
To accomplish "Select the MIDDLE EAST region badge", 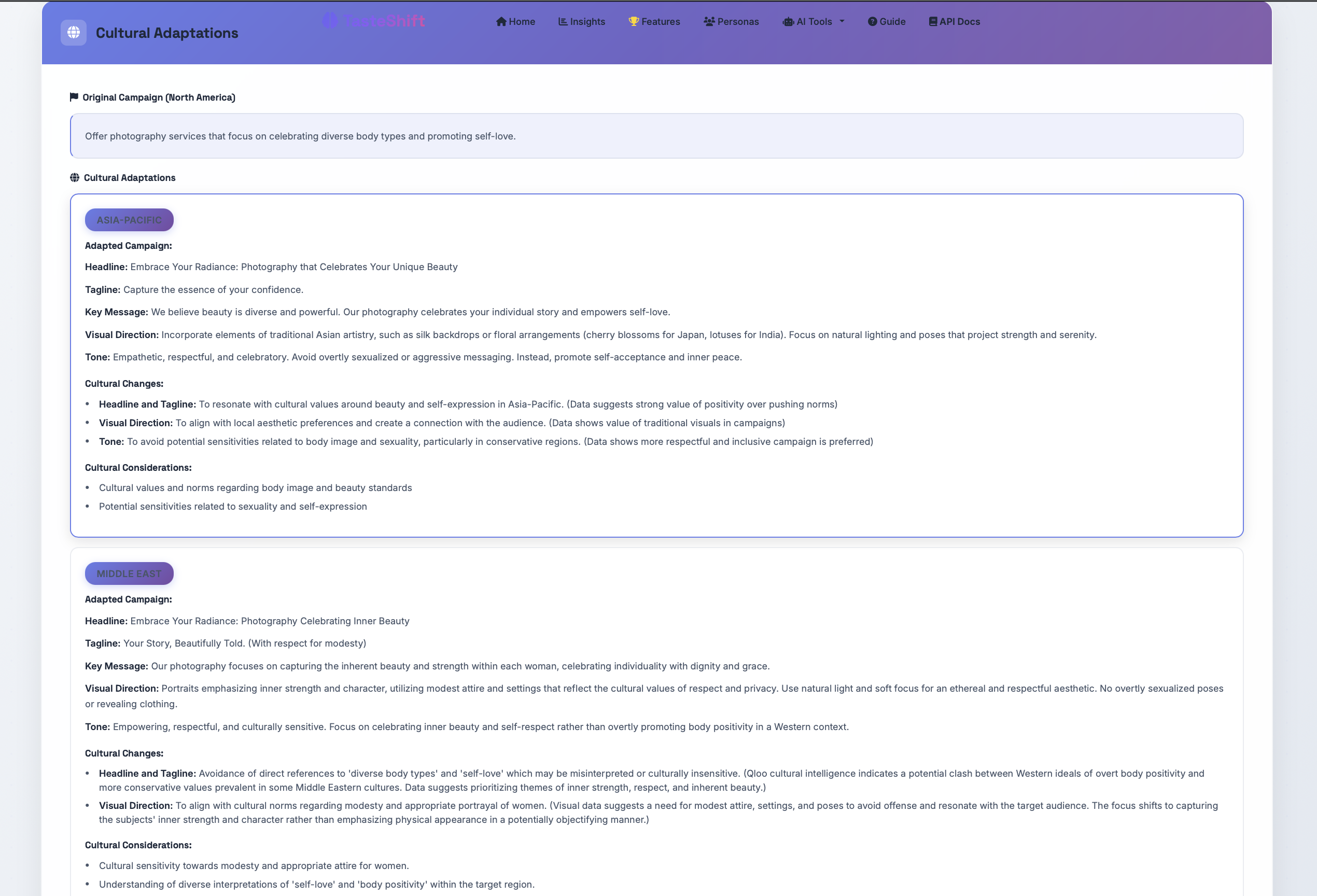I will (x=129, y=573).
